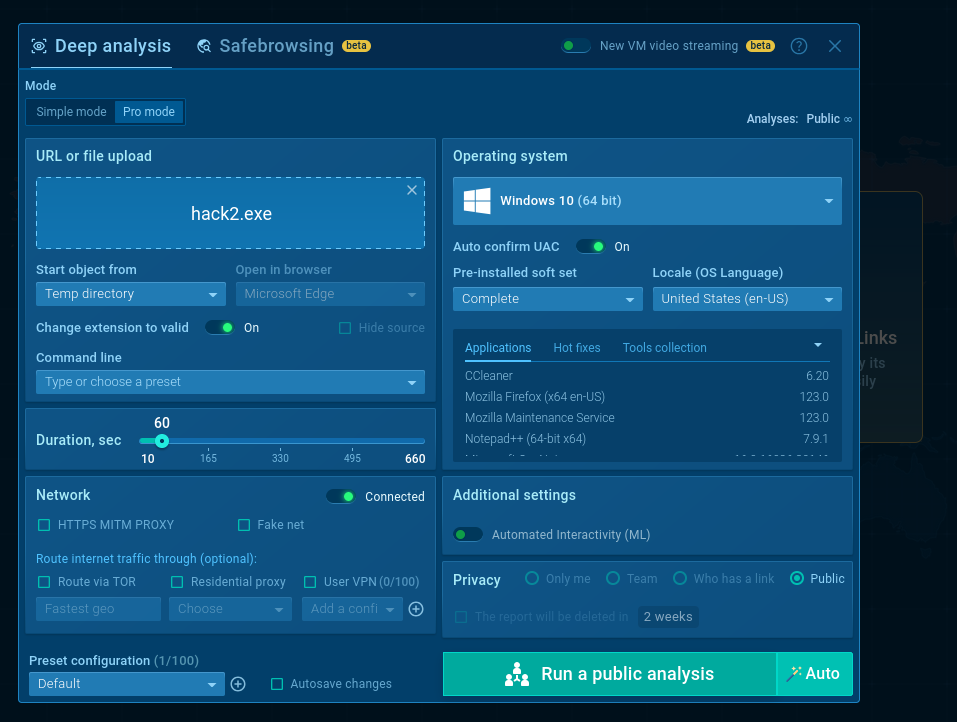Enable Automated Interactivity (ML) switch

[468, 535]
